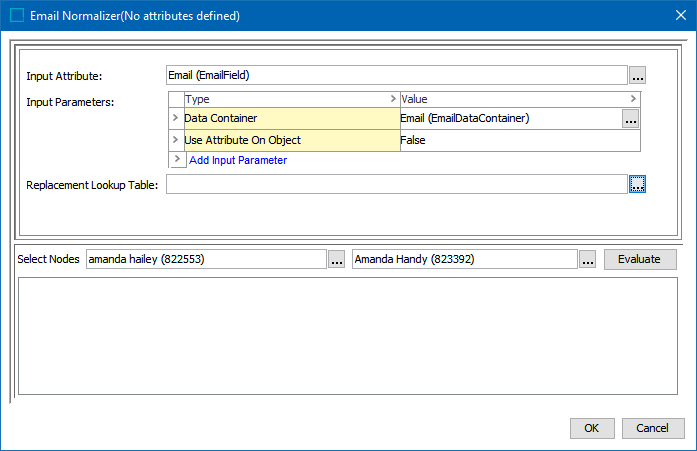Open browse button next to Input Attribute field
This screenshot has height=451, width=697.
(637, 75)
